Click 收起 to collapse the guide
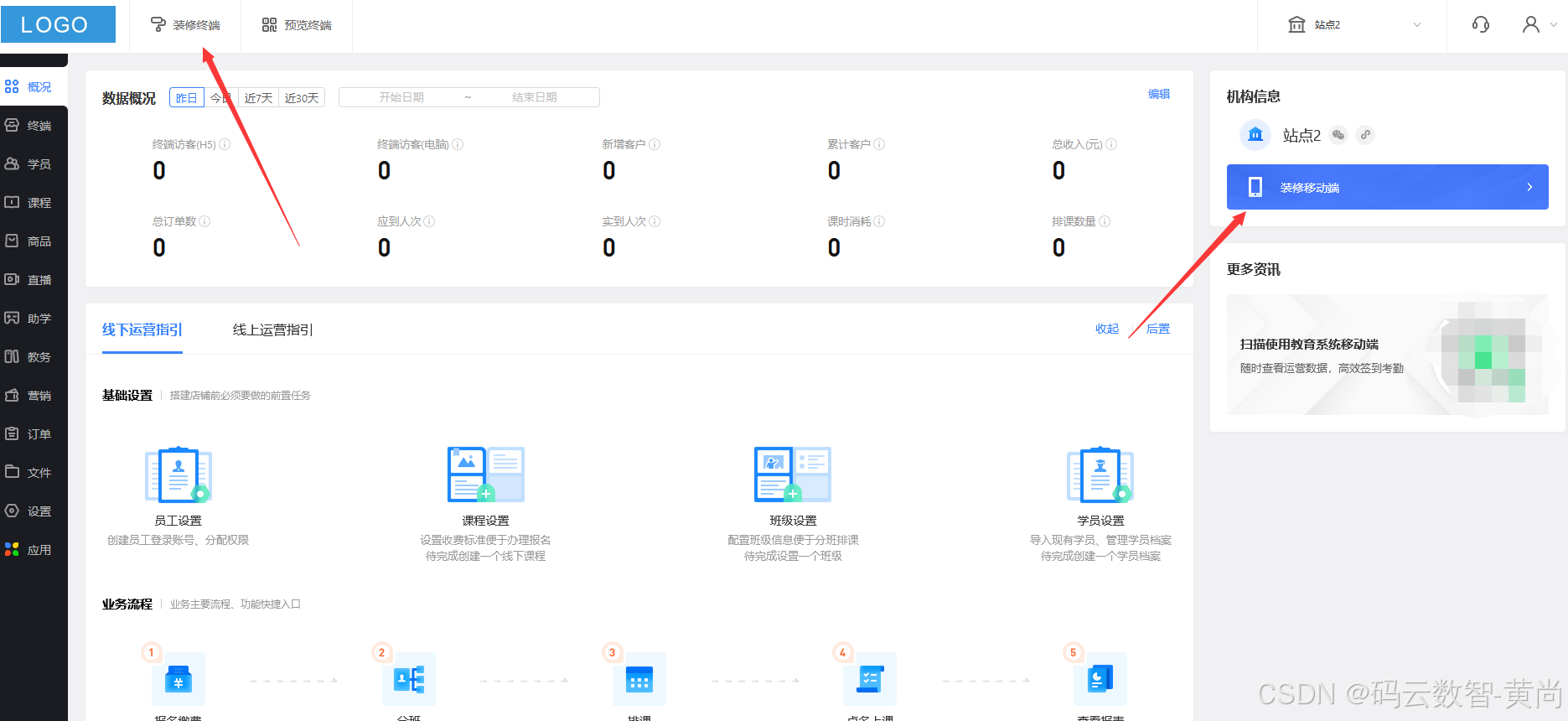 pyautogui.click(x=1107, y=329)
